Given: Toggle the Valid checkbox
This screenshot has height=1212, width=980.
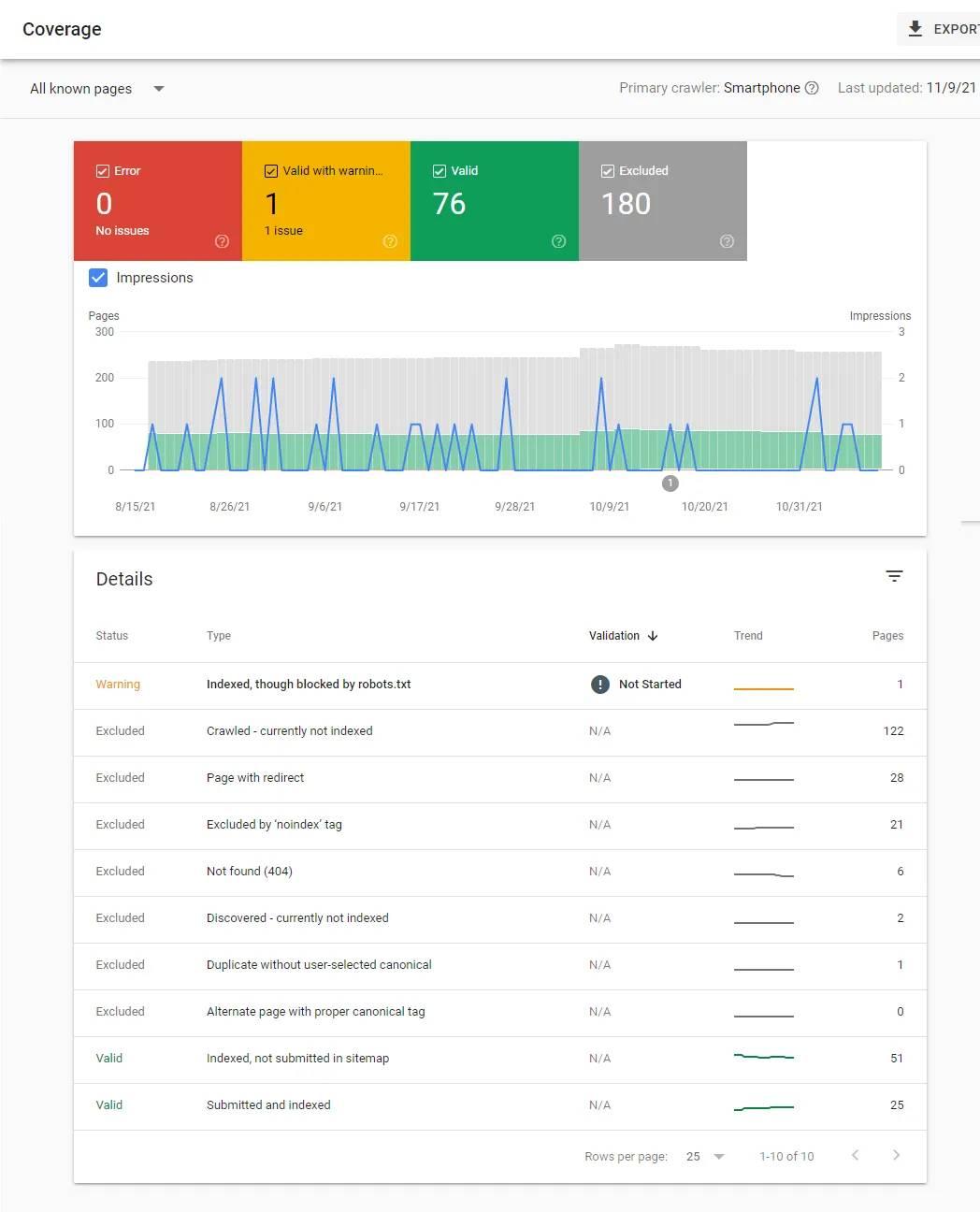Looking at the screenshot, I should click(x=440, y=171).
